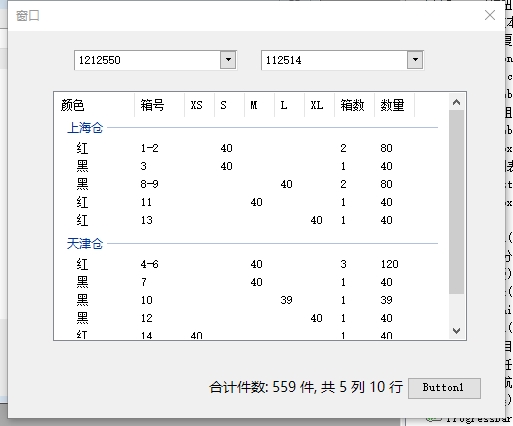Click Button1

444,388
